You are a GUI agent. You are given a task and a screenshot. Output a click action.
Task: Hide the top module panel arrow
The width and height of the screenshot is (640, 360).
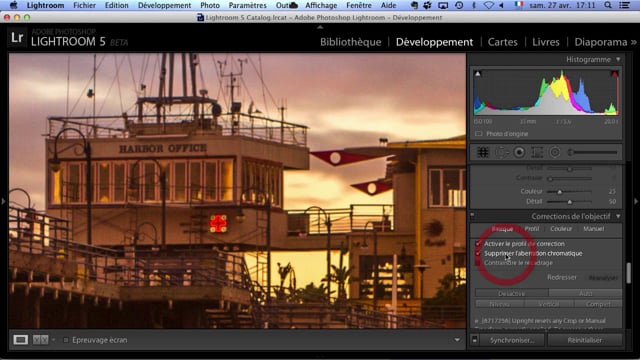tap(320, 27)
